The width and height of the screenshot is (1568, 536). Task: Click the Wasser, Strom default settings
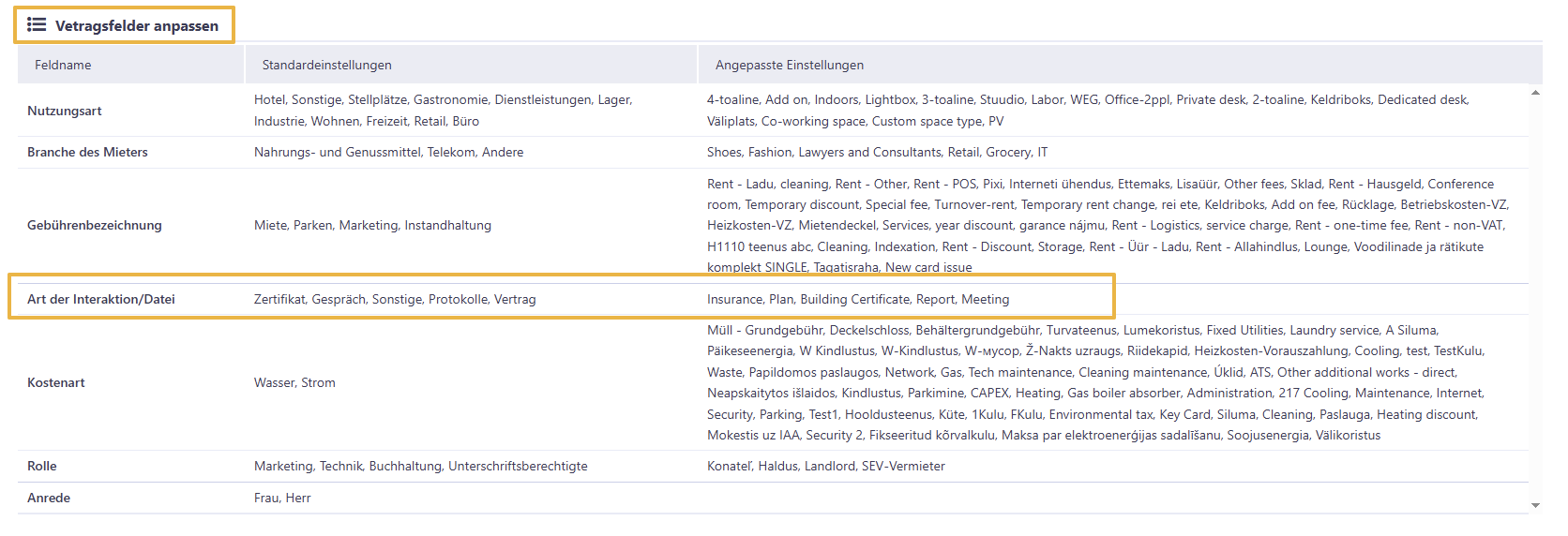coord(294,382)
